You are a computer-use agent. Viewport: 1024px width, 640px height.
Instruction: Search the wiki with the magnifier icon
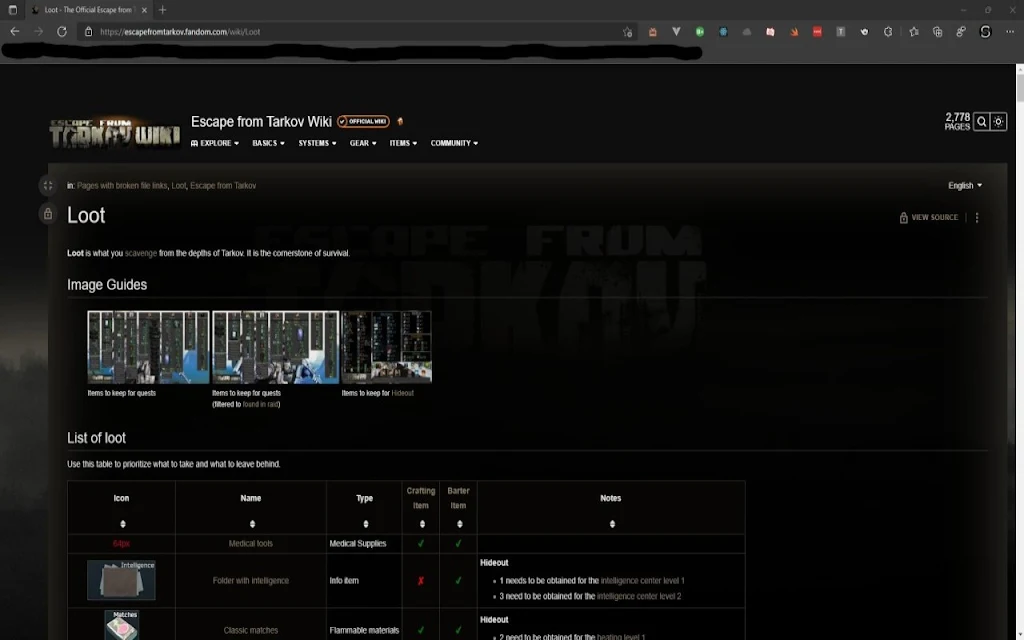click(982, 121)
